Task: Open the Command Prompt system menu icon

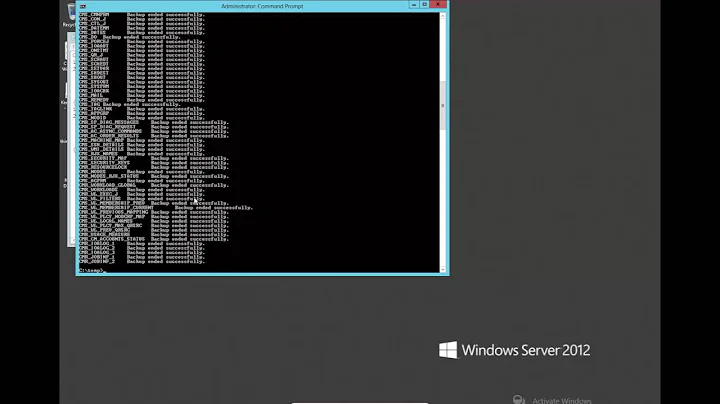Action: click(x=83, y=6)
